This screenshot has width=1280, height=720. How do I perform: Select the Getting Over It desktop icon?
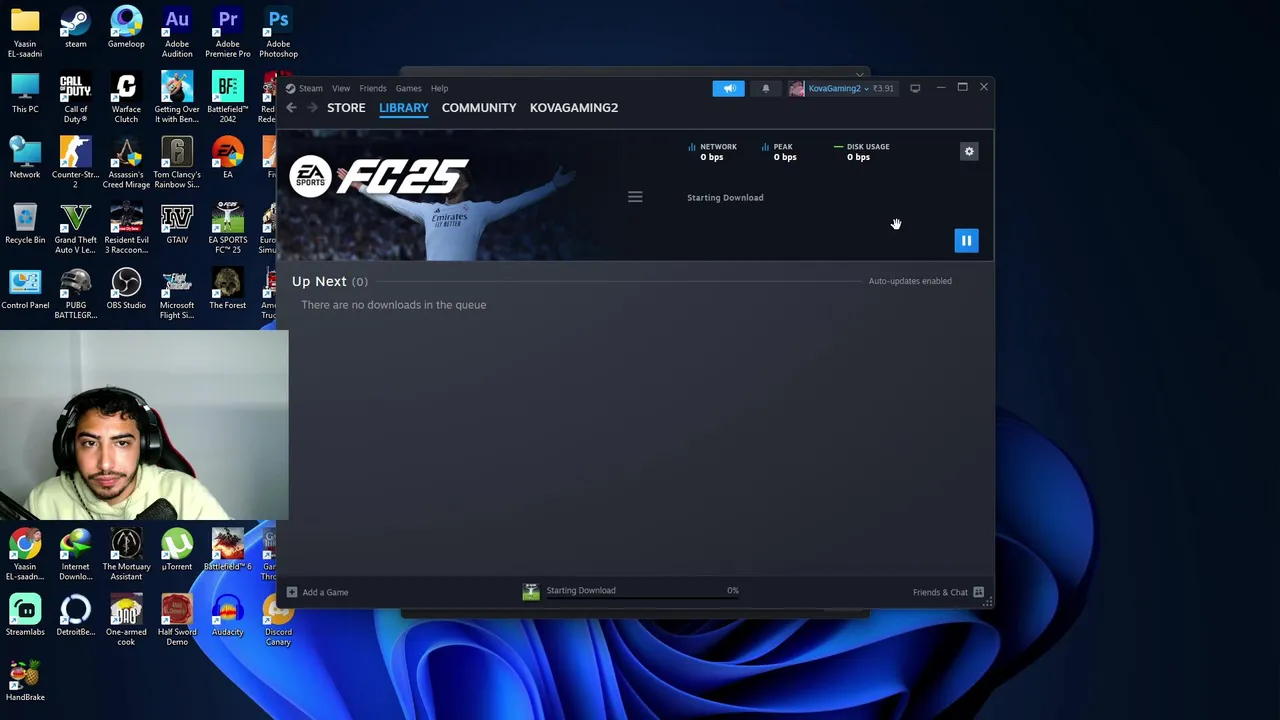pos(177,98)
